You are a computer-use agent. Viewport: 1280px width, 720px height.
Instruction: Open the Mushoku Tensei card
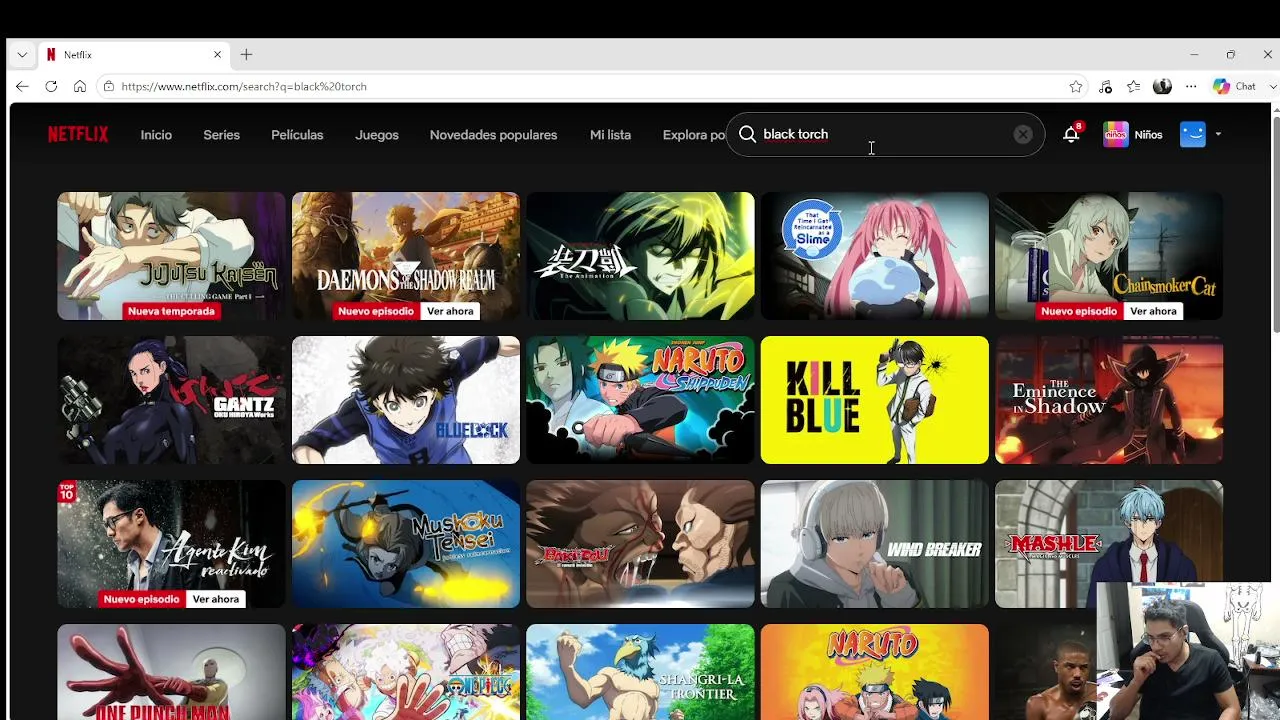click(x=405, y=544)
